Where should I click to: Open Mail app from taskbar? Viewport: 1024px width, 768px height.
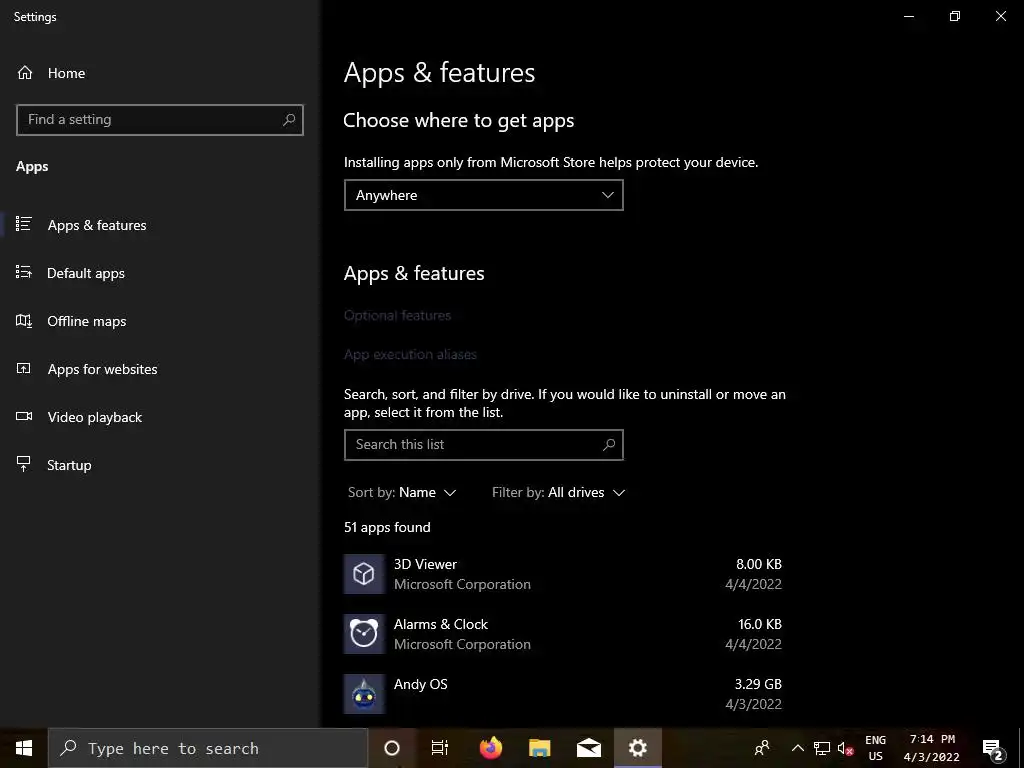[588, 748]
